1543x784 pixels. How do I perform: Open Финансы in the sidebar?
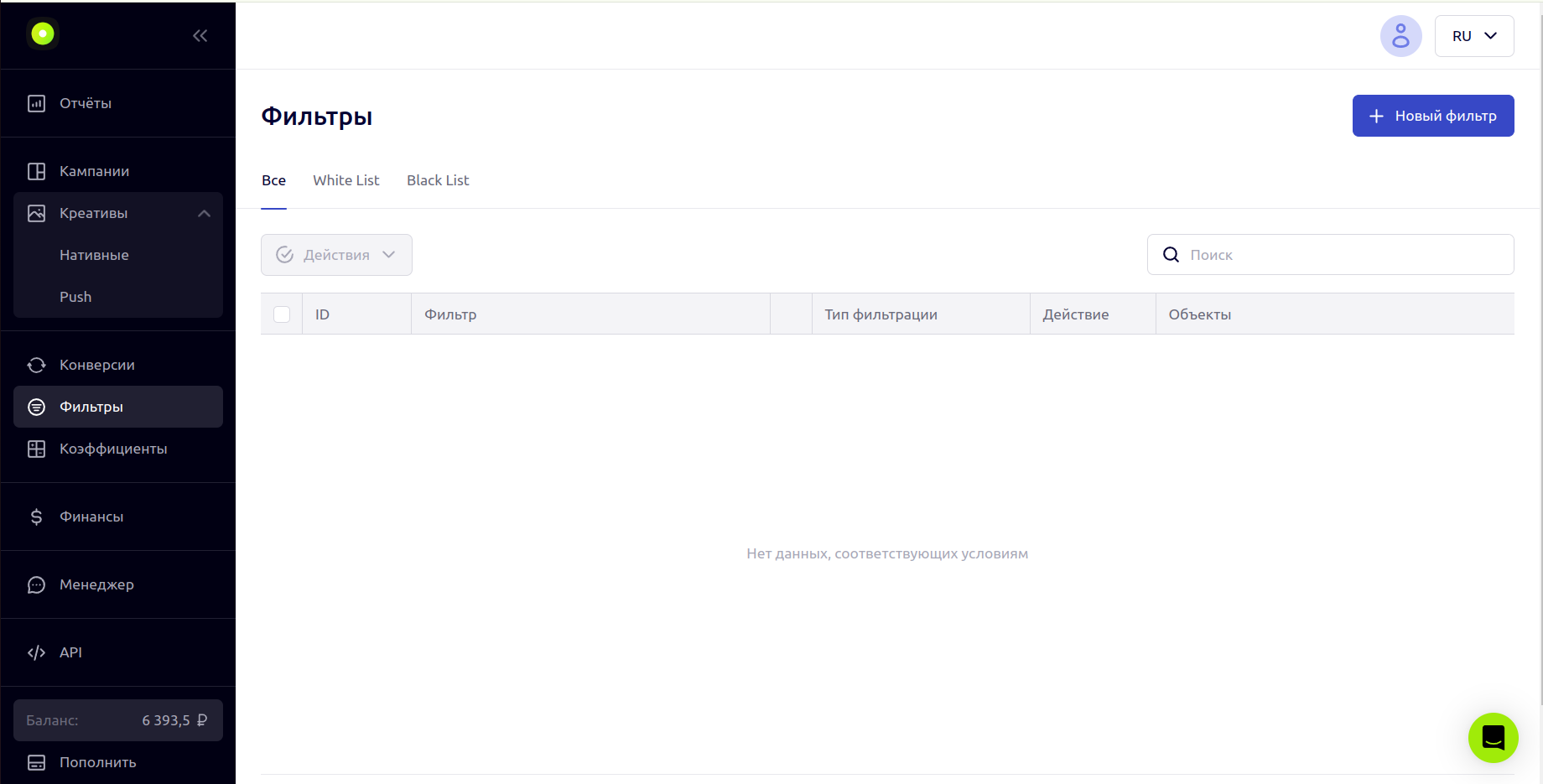coord(118,517)
